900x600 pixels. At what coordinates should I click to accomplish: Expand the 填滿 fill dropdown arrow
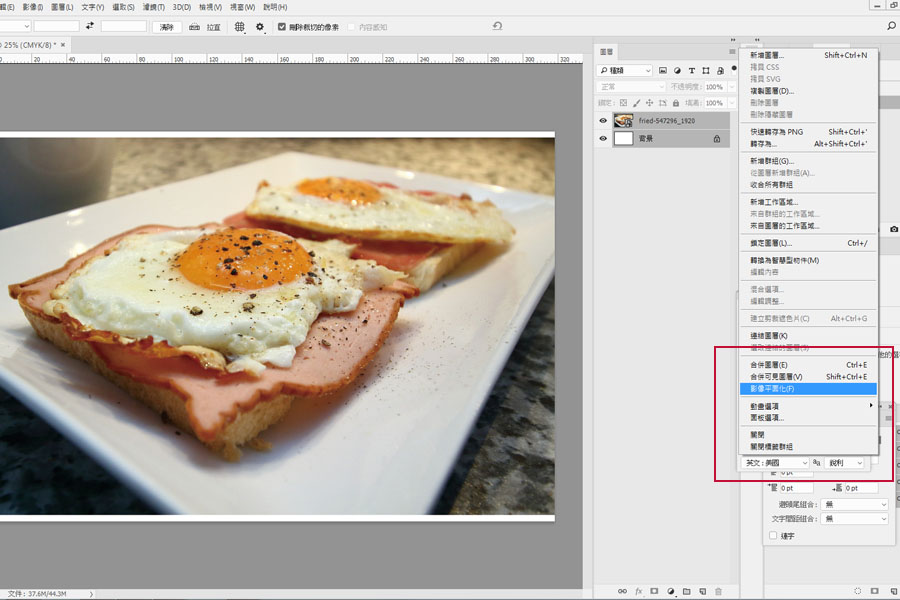tap(732, 103)
